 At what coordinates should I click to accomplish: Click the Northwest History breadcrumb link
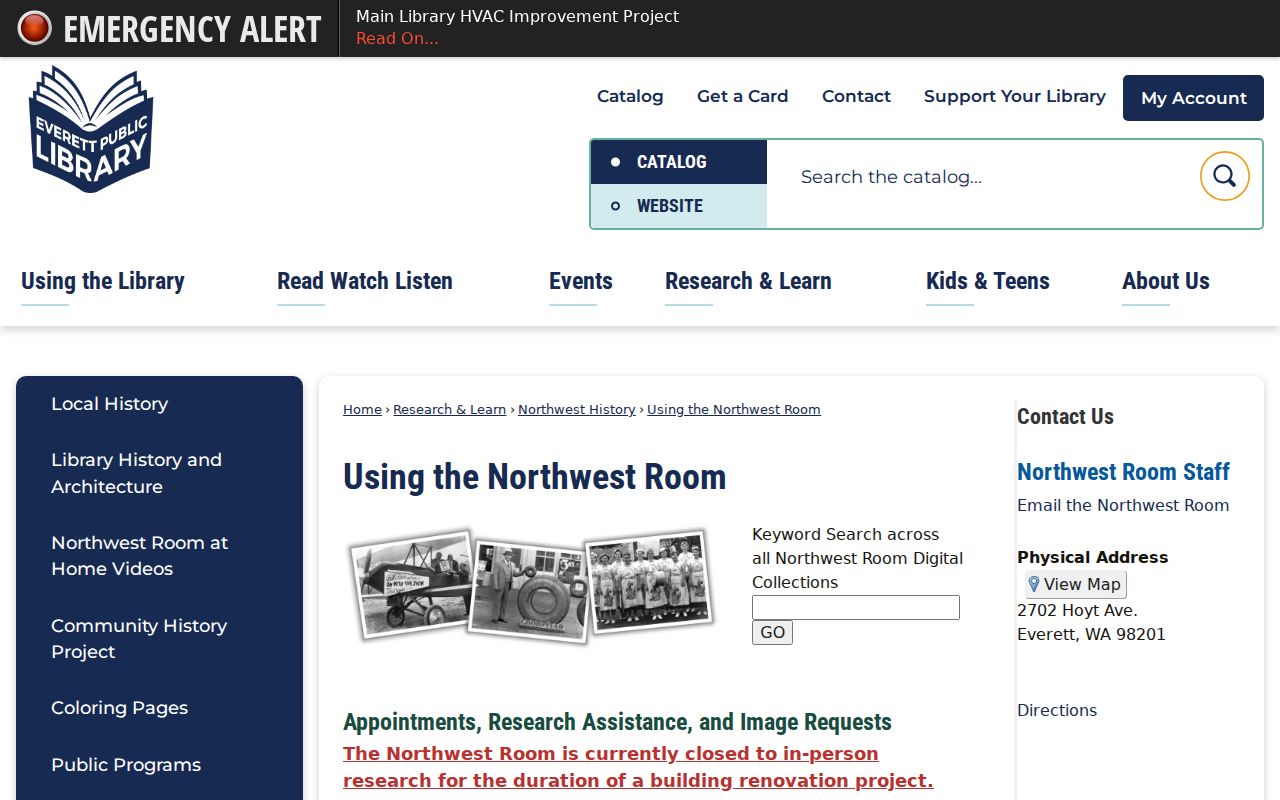click(x=577, y=409)
